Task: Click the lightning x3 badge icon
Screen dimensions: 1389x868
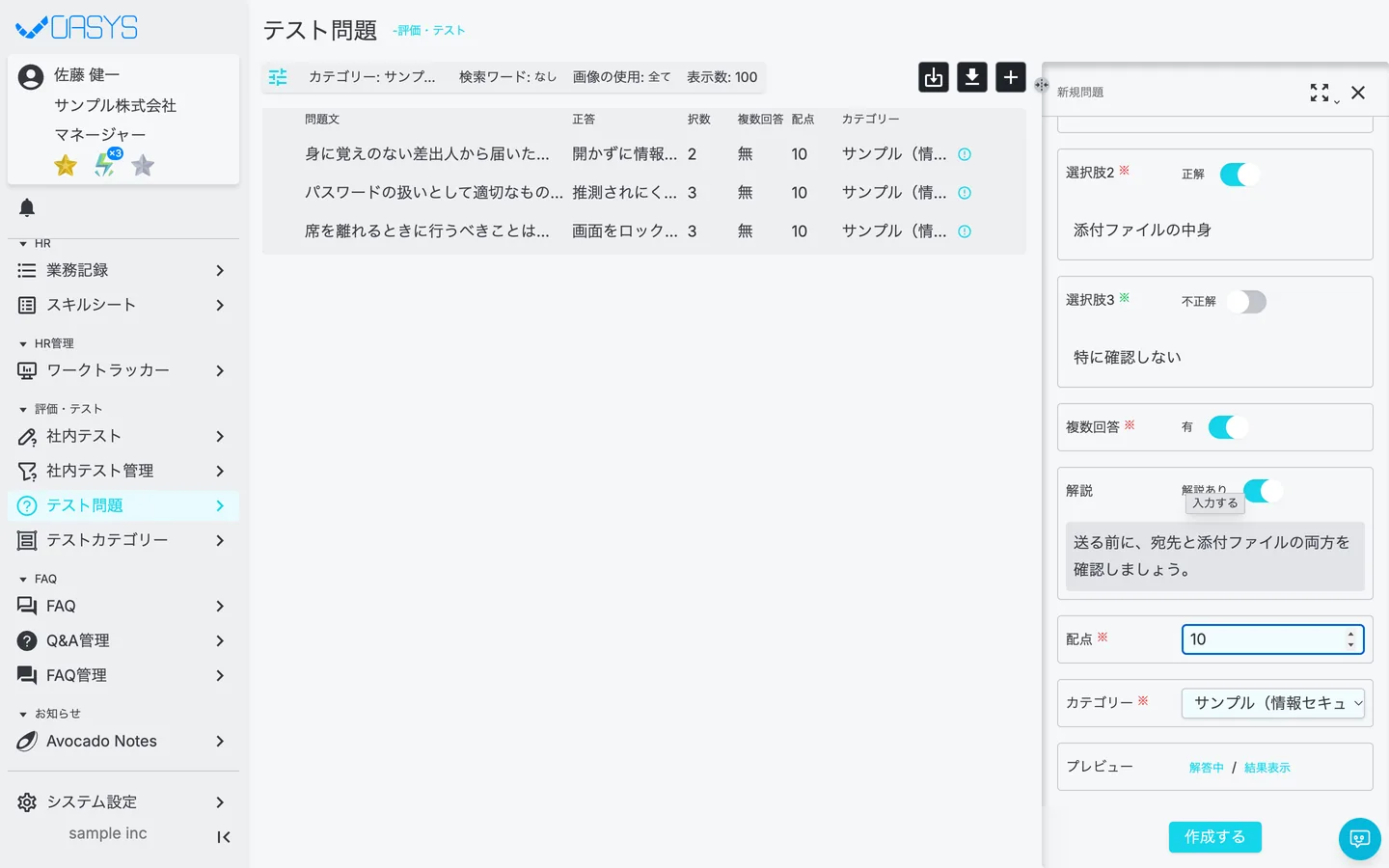Action: tap(106, 164)
